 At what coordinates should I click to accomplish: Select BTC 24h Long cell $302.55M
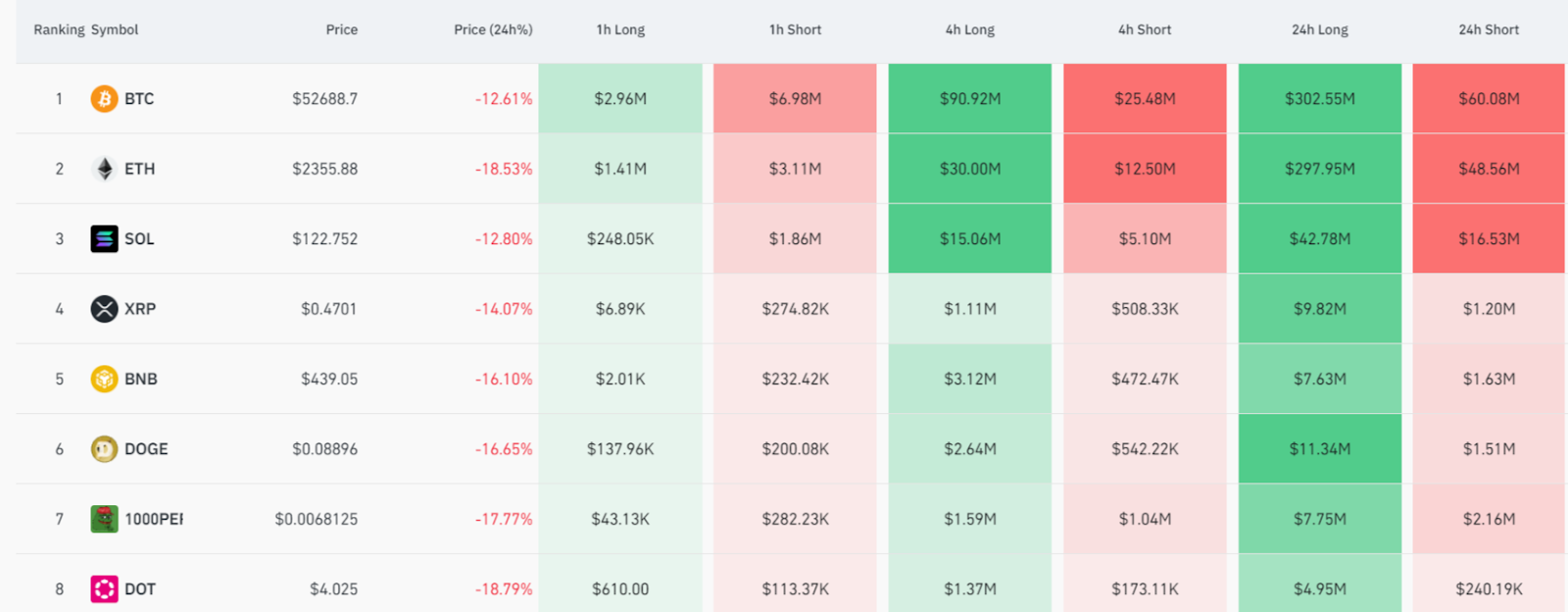click(x=1319, y=98)
